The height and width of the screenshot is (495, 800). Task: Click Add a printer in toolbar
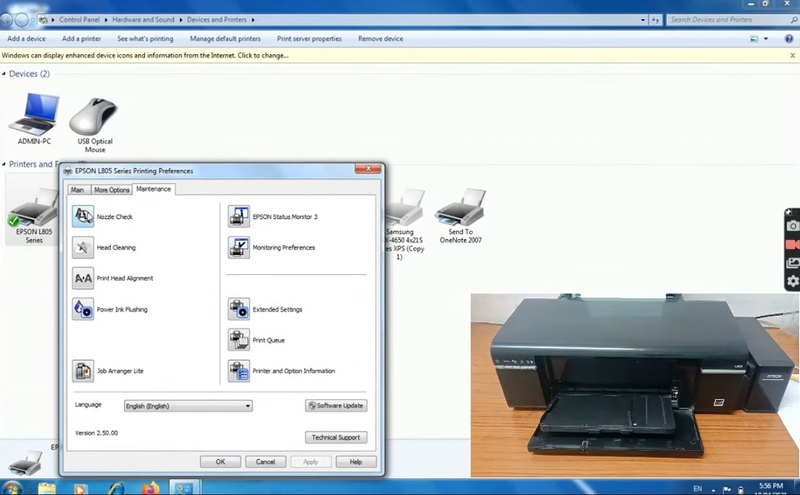82,39
